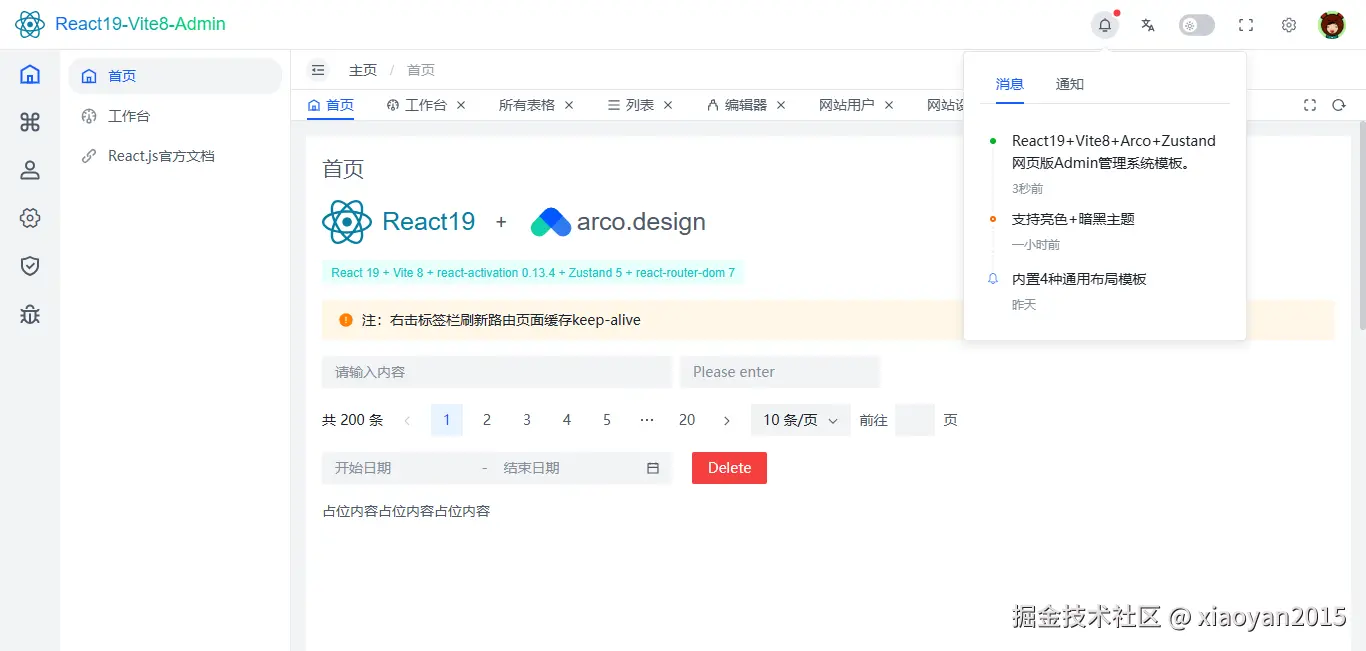Open message 内置4种通用布局模板
Screen dimensions: 1366x651
coord(1079,279)
